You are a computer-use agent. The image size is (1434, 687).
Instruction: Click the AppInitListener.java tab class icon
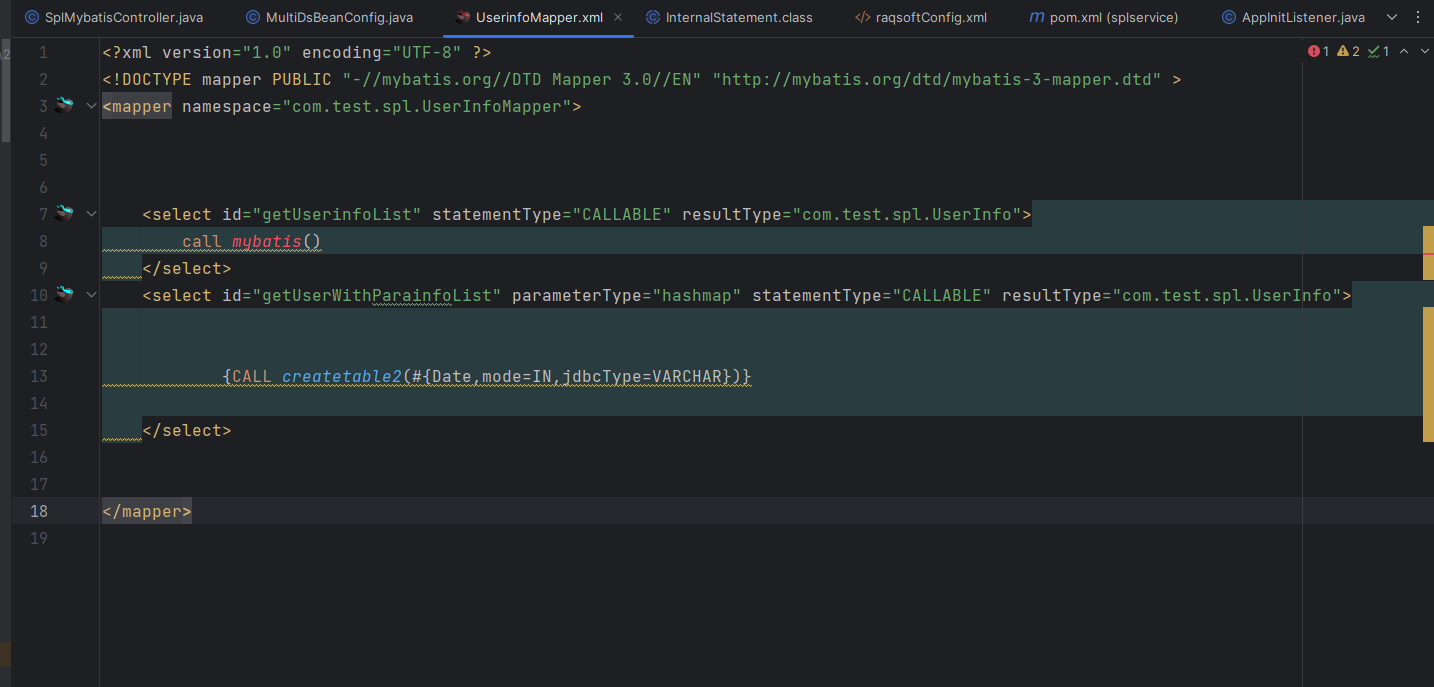pyautogui.click(x=1228, y=18)
